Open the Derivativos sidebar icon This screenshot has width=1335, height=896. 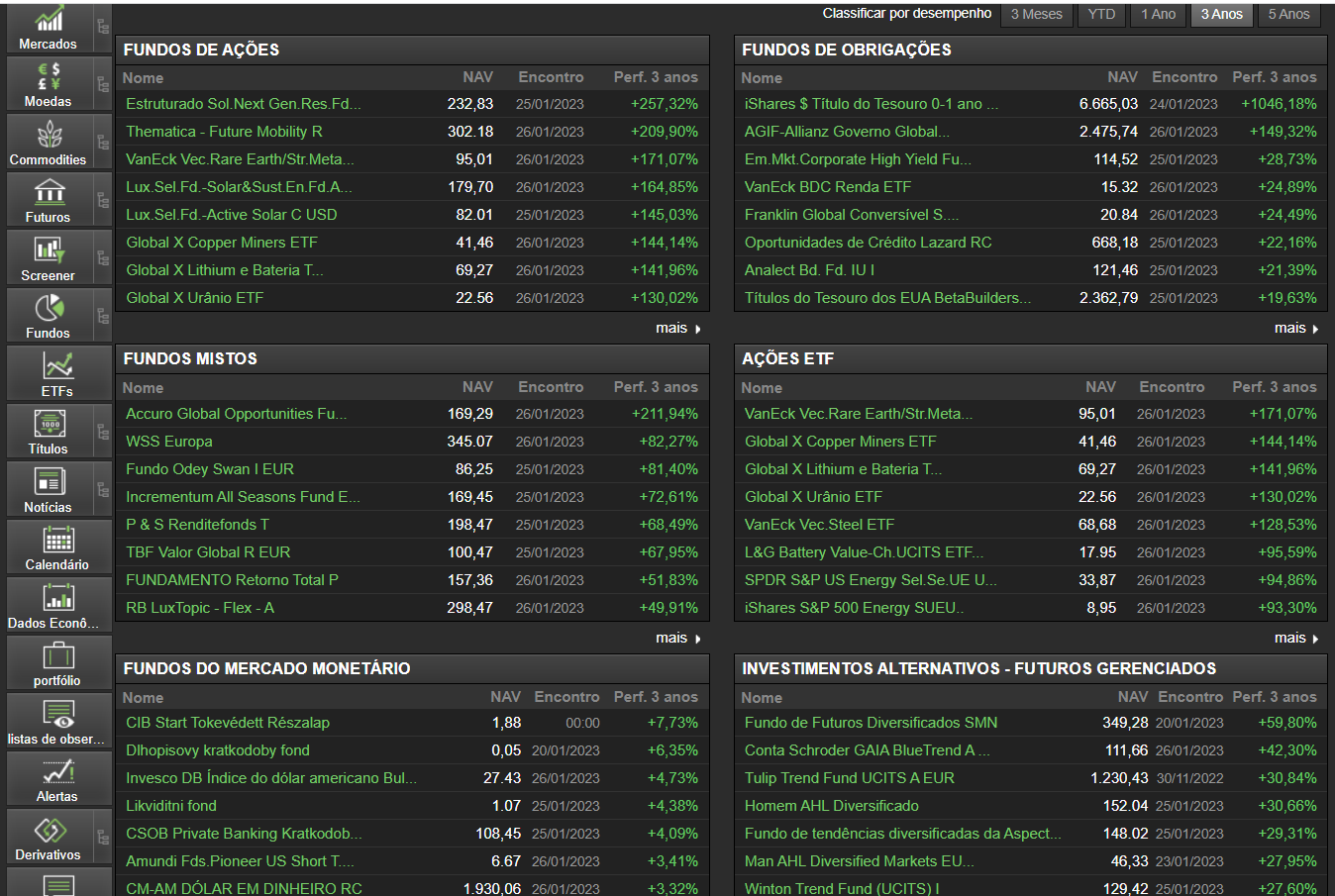[x=49, y=829]
